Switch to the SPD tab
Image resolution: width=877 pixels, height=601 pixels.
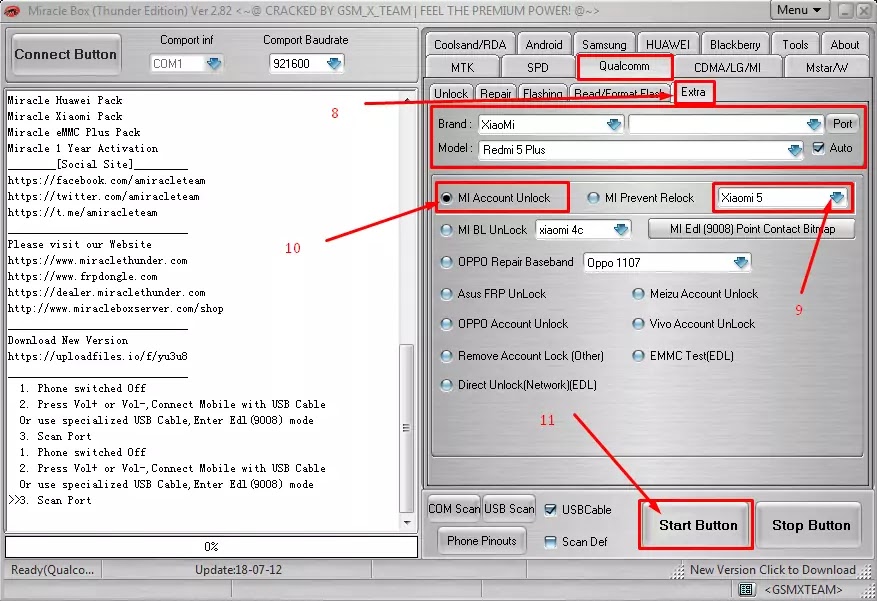[x=537, y=68]
